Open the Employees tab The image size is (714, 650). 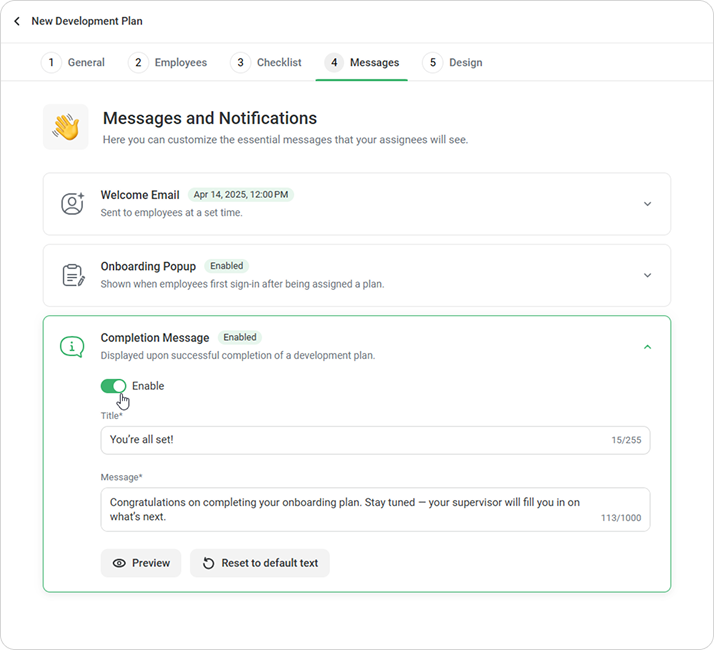(168, 62)
